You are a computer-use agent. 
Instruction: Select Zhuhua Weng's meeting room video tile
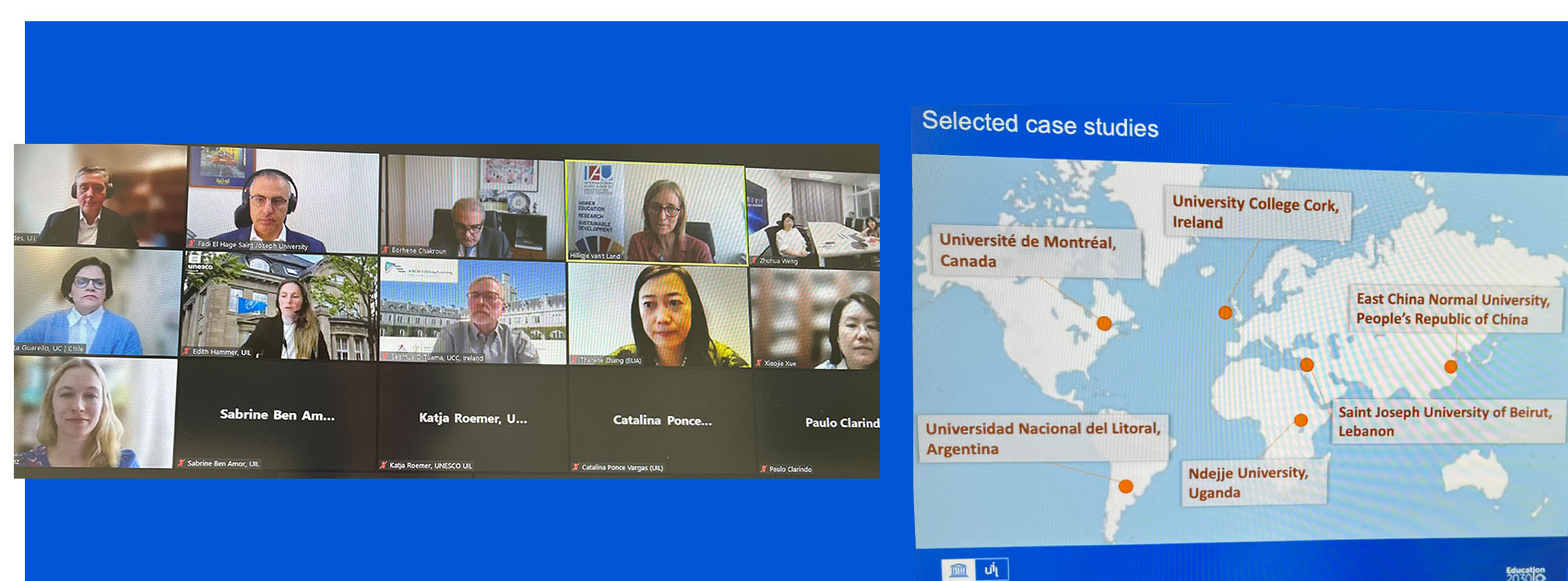pos(814,218)
